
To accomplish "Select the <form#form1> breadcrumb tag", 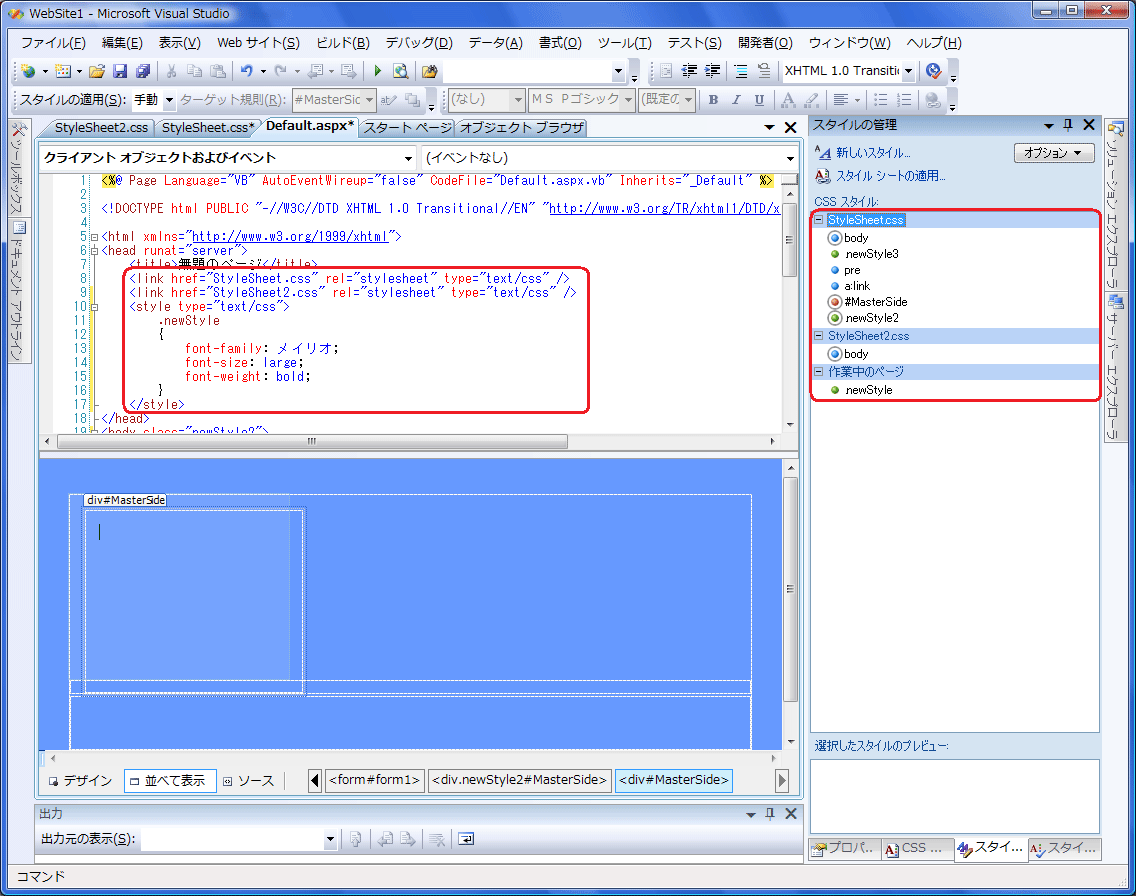I will click(x=375, y=780).
